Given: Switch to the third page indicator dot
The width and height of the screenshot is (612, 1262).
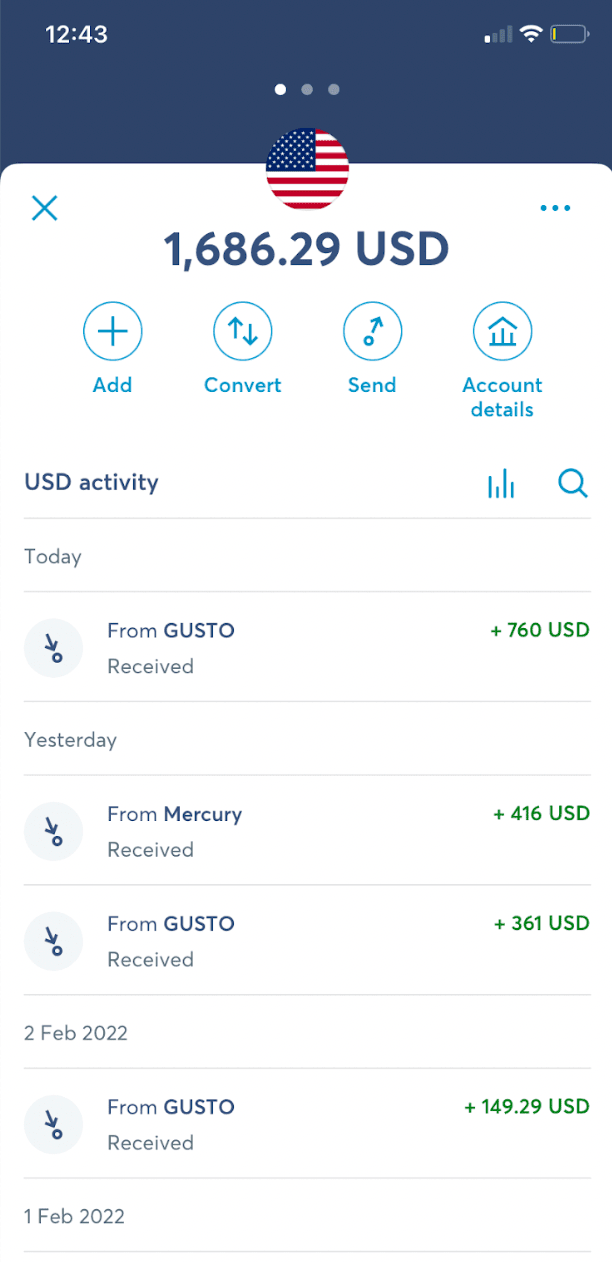Looking at the screenshot, I should tap(334, 90).
